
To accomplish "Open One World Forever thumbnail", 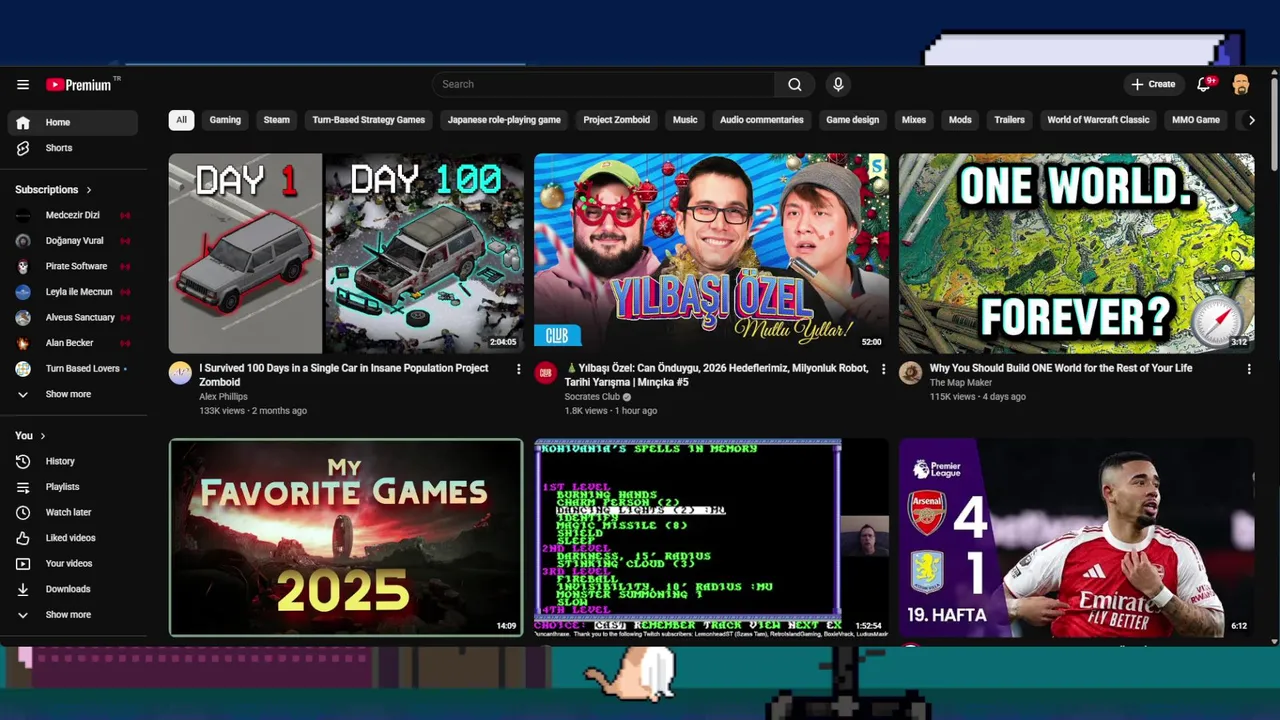I will click(1076, 253).
